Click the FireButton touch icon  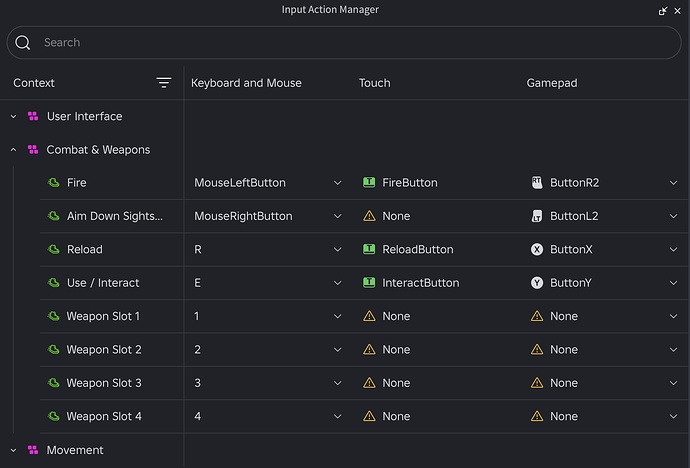pyautogui.click(x=369, y=183)
